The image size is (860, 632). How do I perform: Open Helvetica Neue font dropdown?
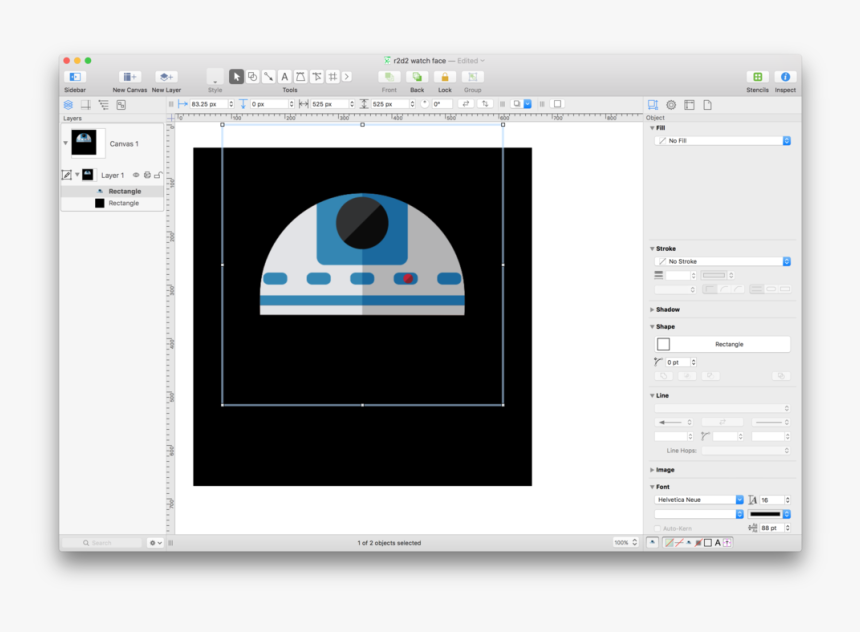[699, 500]
